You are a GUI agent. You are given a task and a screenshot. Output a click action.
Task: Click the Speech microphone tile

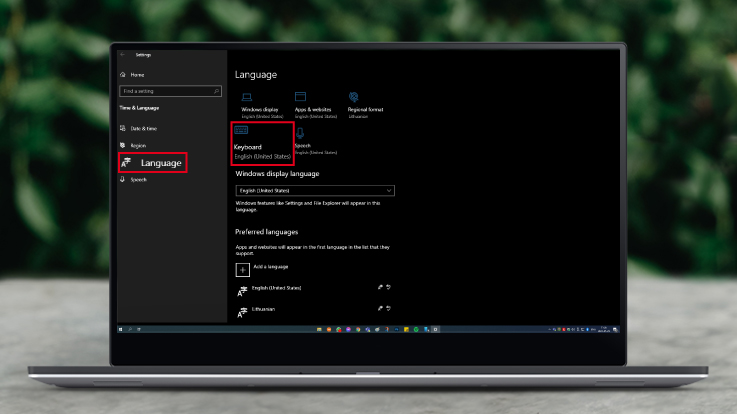301,133
